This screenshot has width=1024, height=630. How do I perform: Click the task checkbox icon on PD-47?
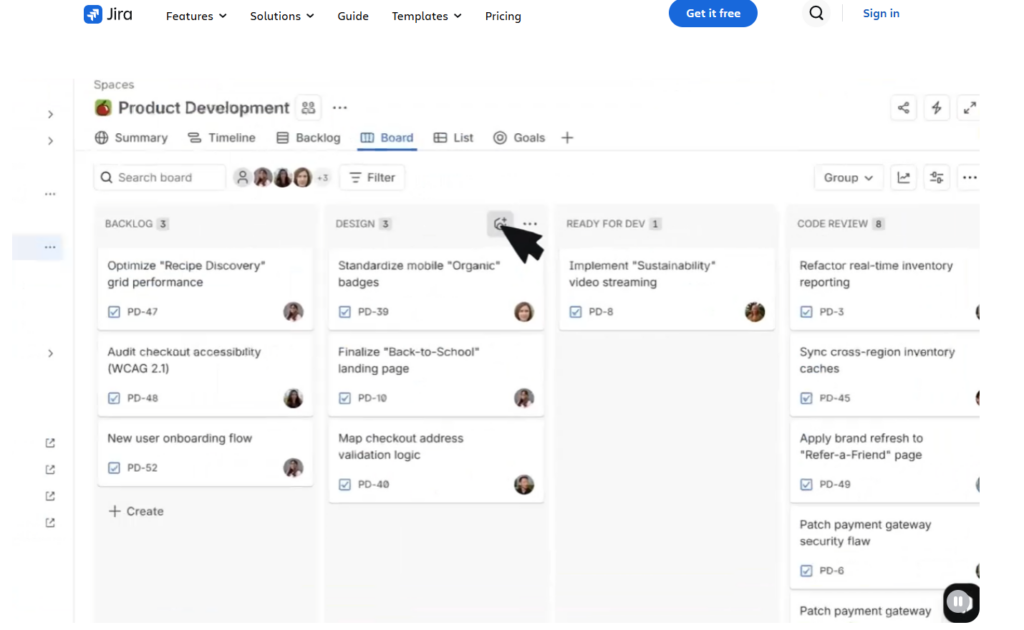[114, 312]
